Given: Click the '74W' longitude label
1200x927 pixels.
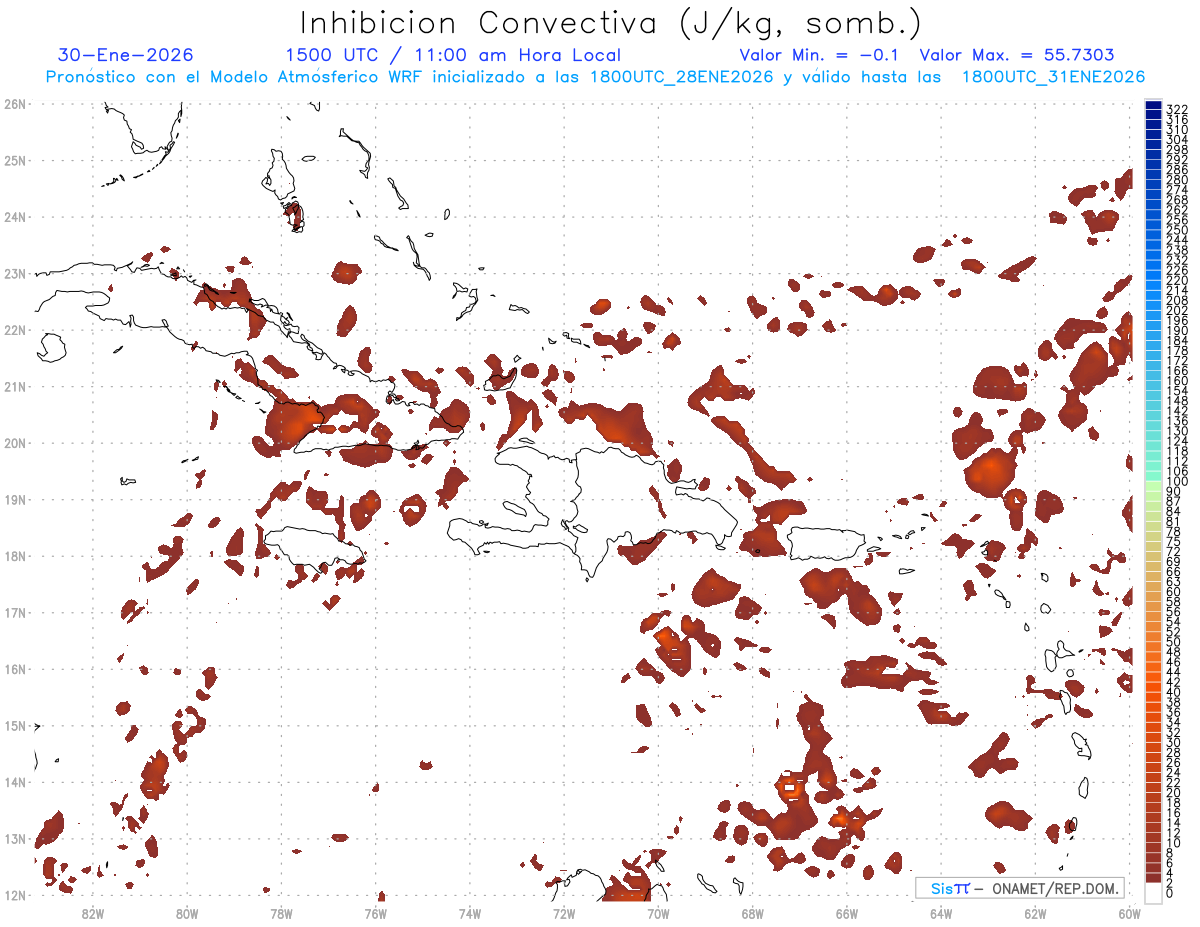Looking at the screenshot, I should click(x=470, y=913).
